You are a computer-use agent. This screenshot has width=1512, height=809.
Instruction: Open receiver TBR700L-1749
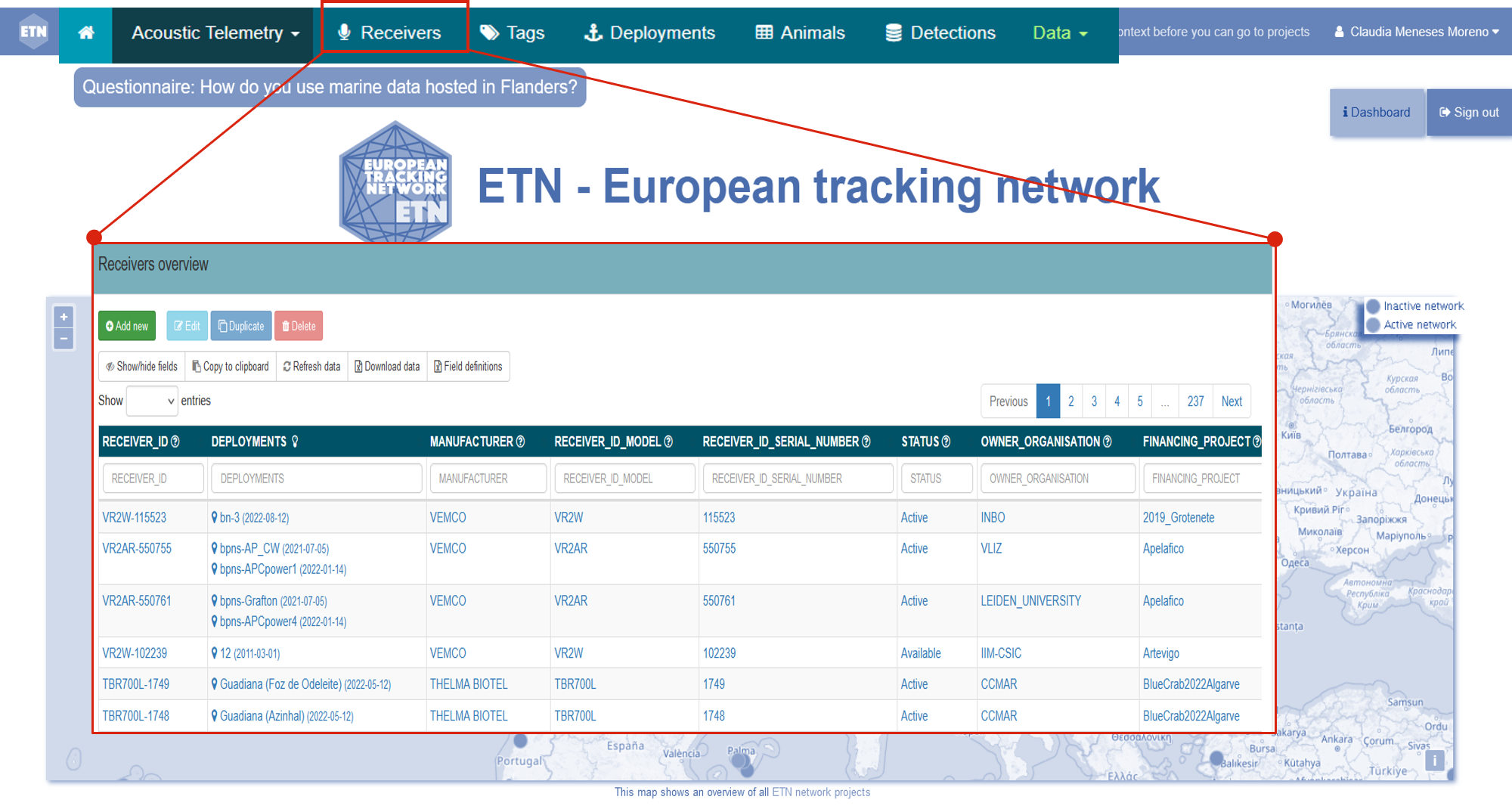[136, 684]
